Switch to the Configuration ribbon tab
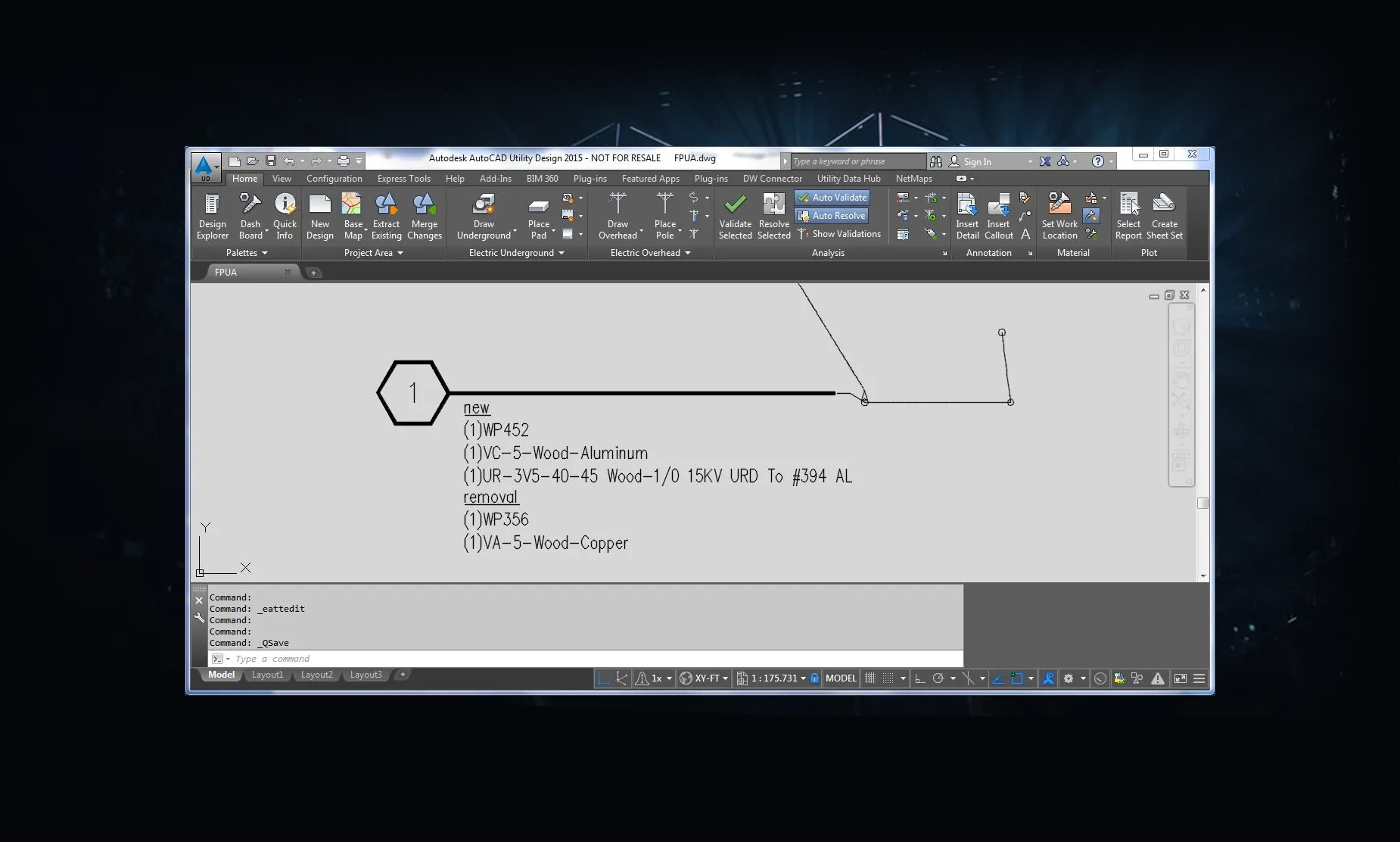 click(x=334, y=179)
